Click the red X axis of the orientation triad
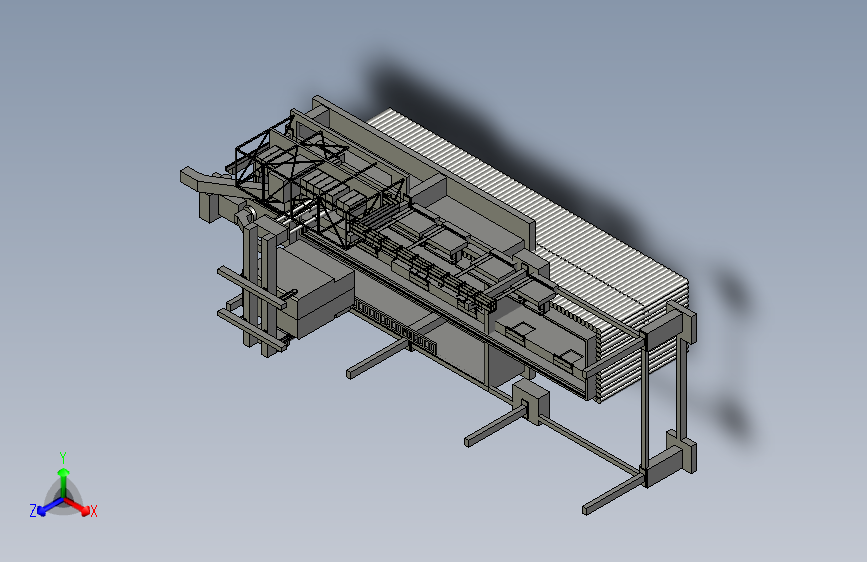Viewport: 867px width, 562px height. tap(81, 507)
